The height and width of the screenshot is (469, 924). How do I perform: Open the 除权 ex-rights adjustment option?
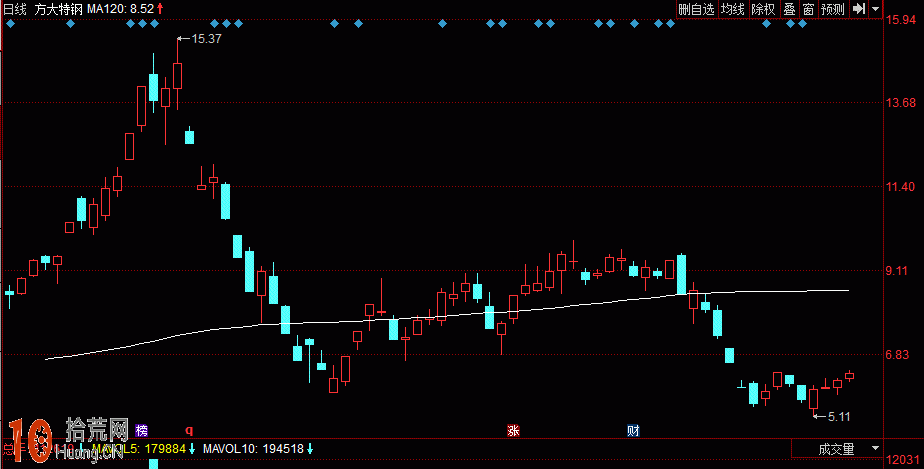[x=764, y=9]
